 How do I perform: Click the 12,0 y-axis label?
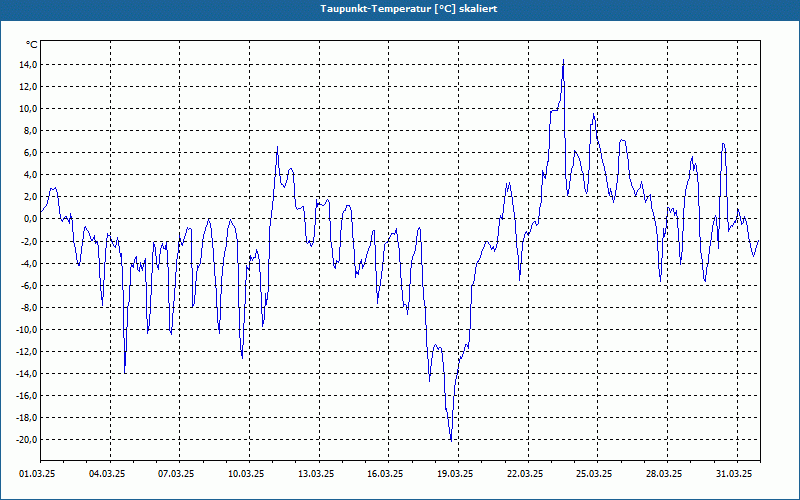coord(29,87)
